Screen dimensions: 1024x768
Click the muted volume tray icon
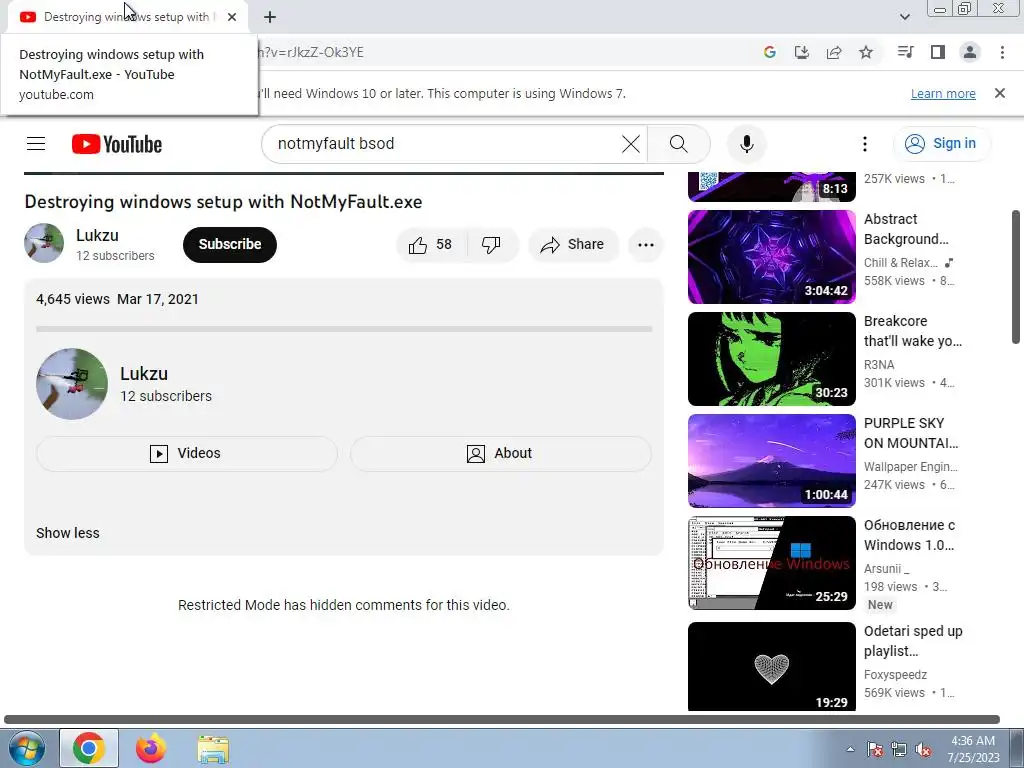tap(923, 749)
